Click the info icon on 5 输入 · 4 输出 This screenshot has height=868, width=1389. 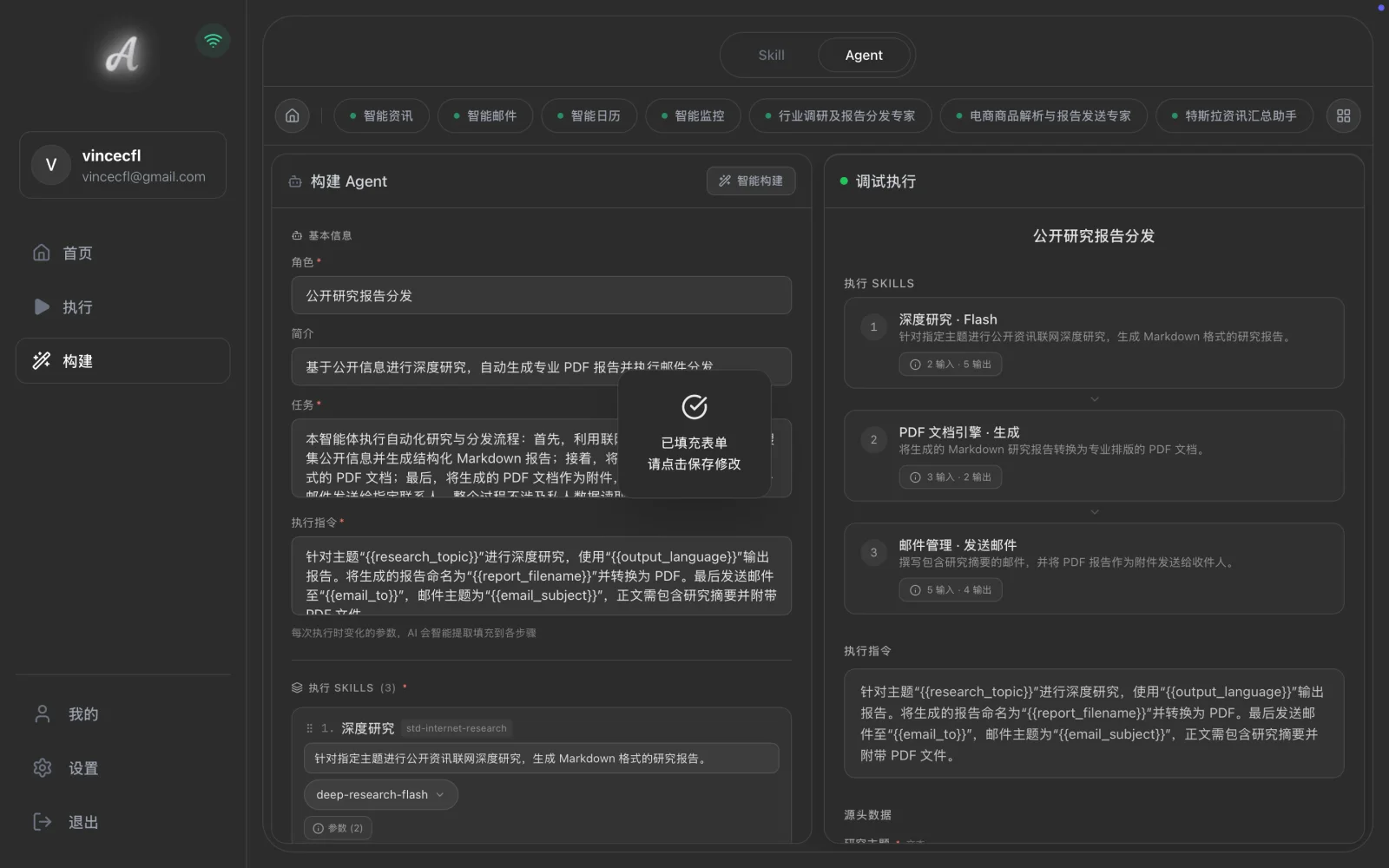click(915, 590)
